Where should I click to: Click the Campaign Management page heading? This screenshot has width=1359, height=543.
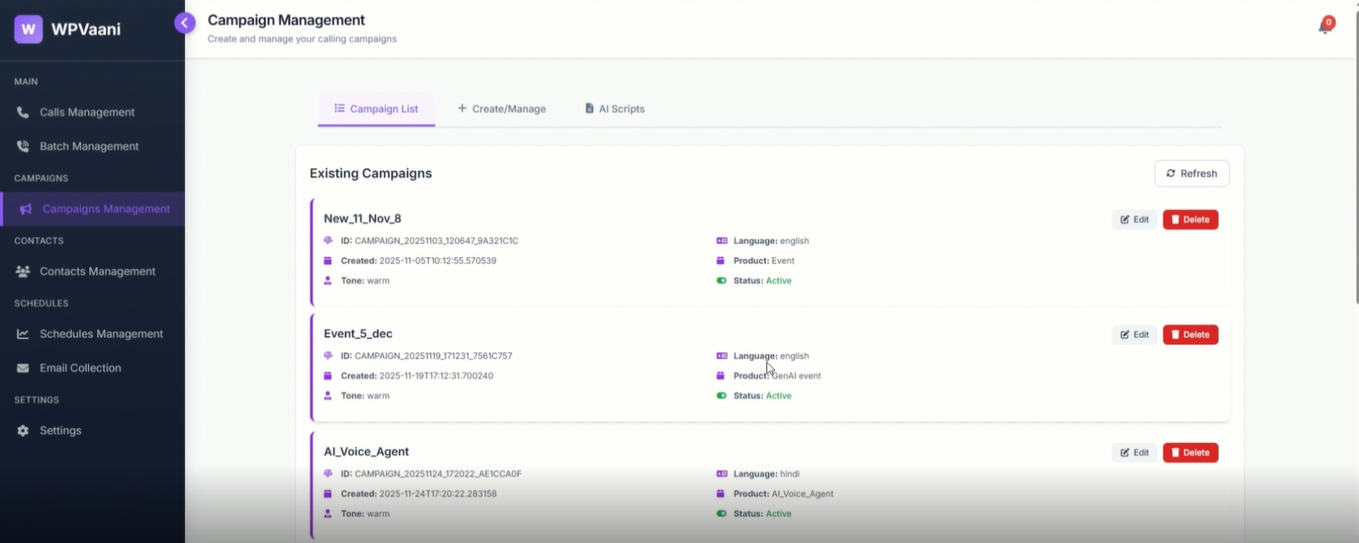tap(286, 20)
